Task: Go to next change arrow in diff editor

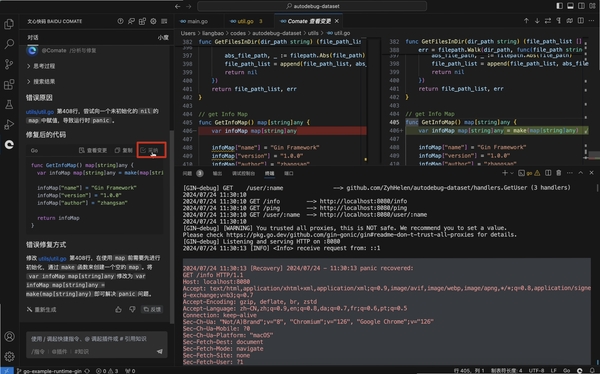Action: coord(537,21)
